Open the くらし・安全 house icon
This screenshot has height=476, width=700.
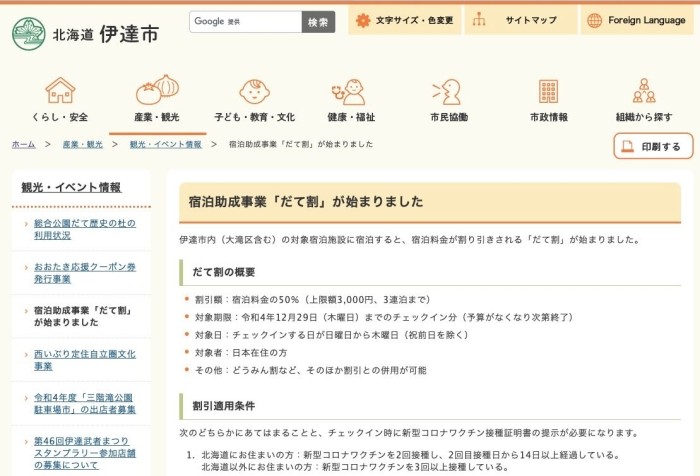[x=60, y=91]
